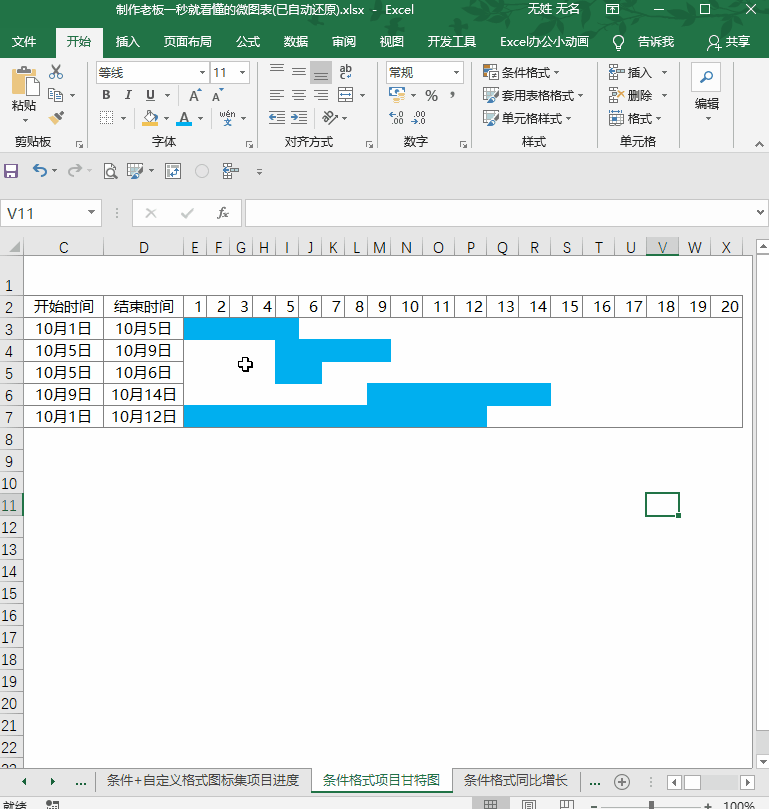
Task: Open the number format dropdown 常规
Action: click(x=456, y=73)
